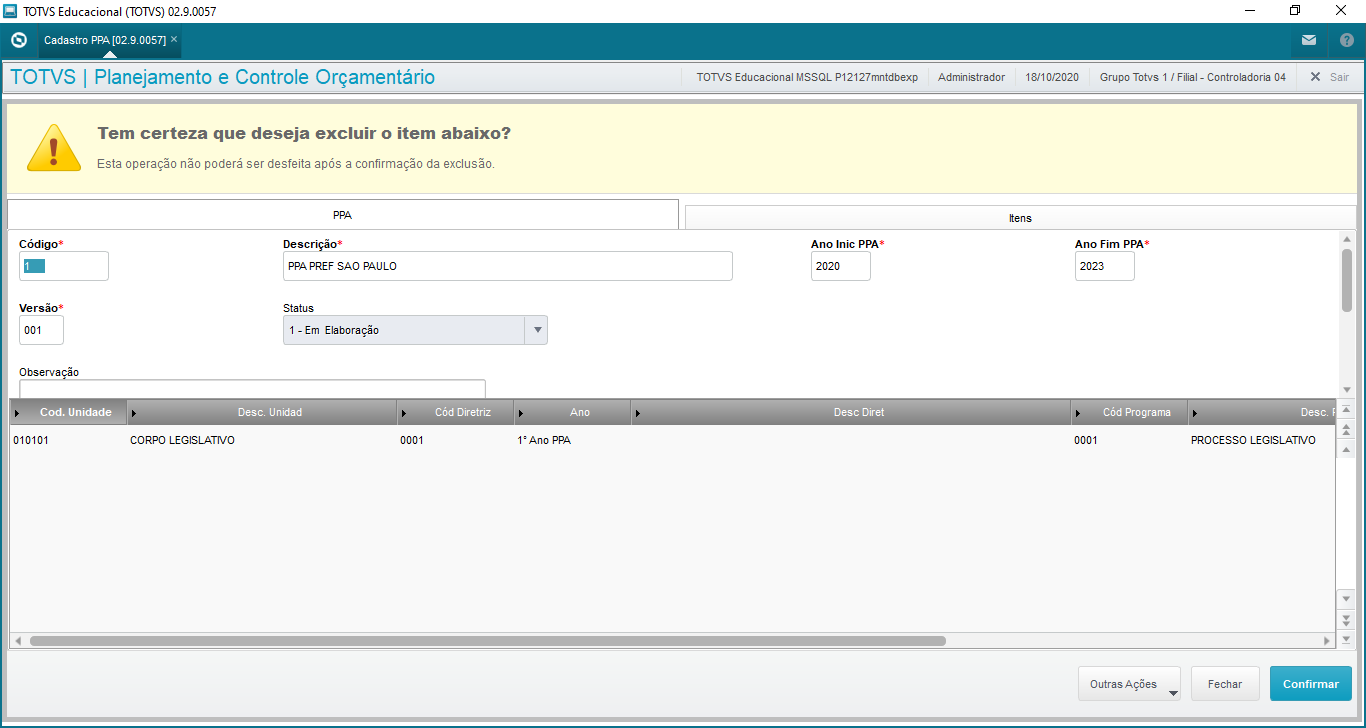Click the Versão field

(41, 330)
